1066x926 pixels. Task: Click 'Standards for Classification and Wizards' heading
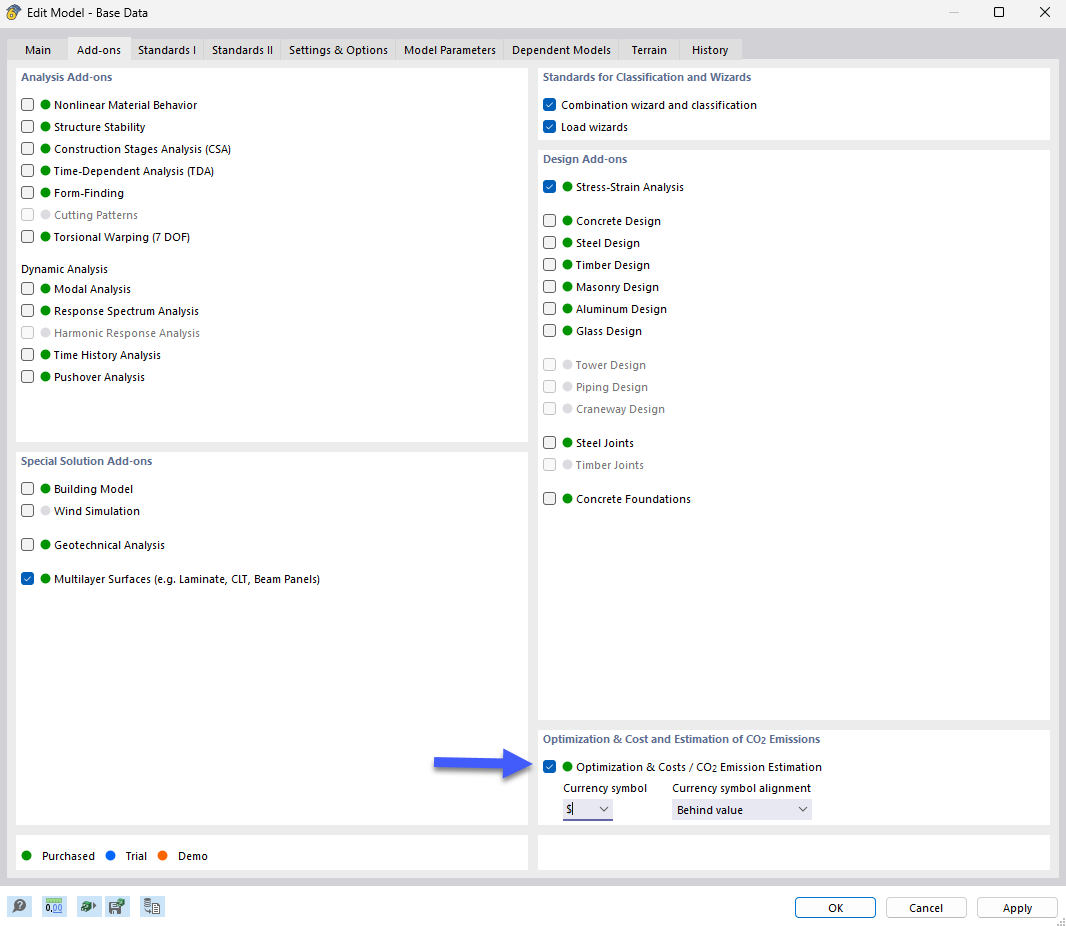[647, 77]
